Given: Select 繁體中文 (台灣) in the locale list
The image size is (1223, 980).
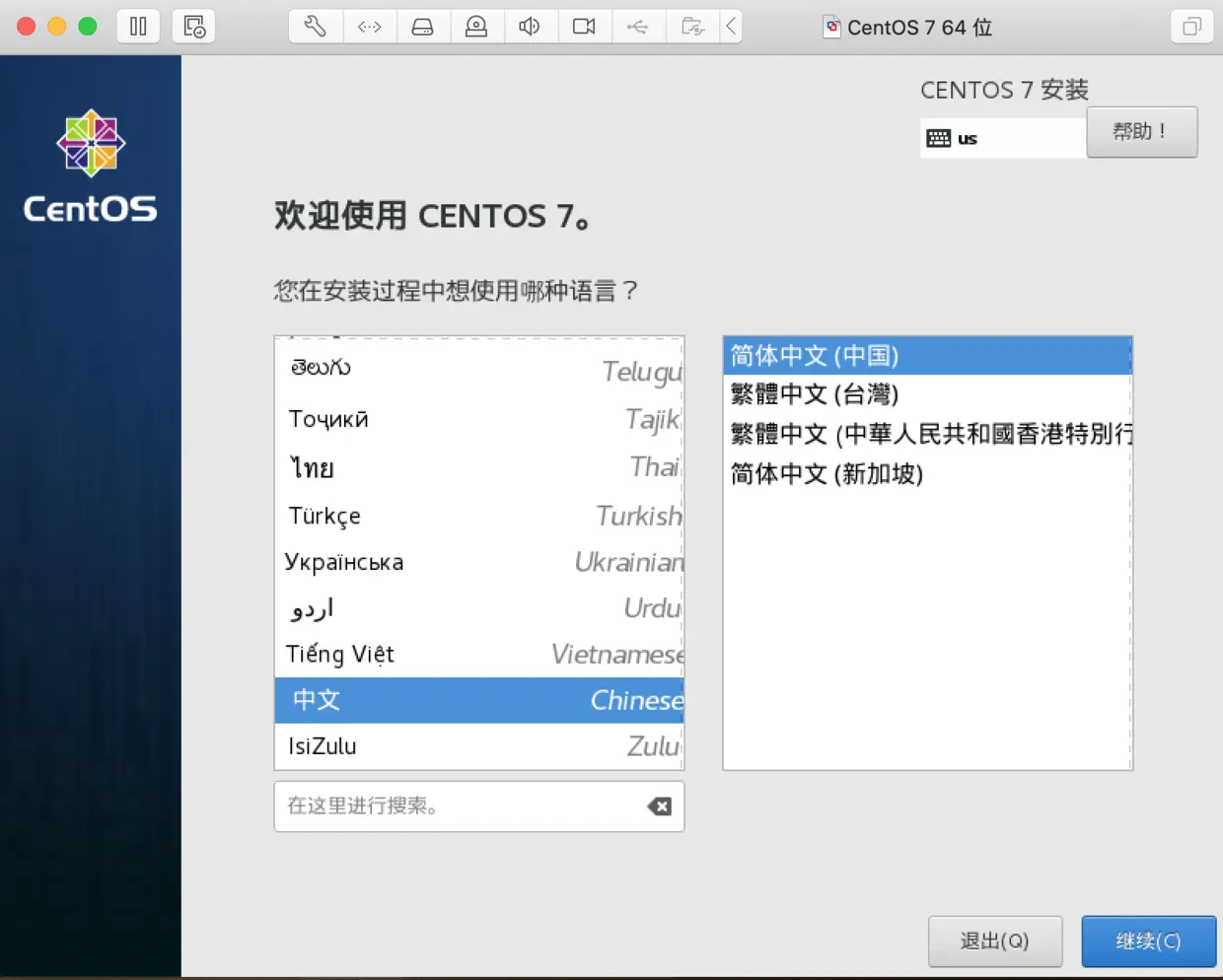Looking at the screenshot, I should [x=816, y=394].
